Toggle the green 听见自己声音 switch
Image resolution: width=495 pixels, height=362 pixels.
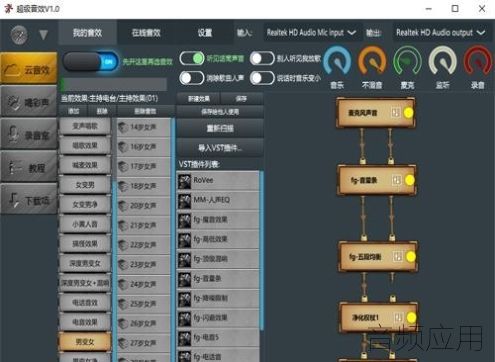coord(192,59)
